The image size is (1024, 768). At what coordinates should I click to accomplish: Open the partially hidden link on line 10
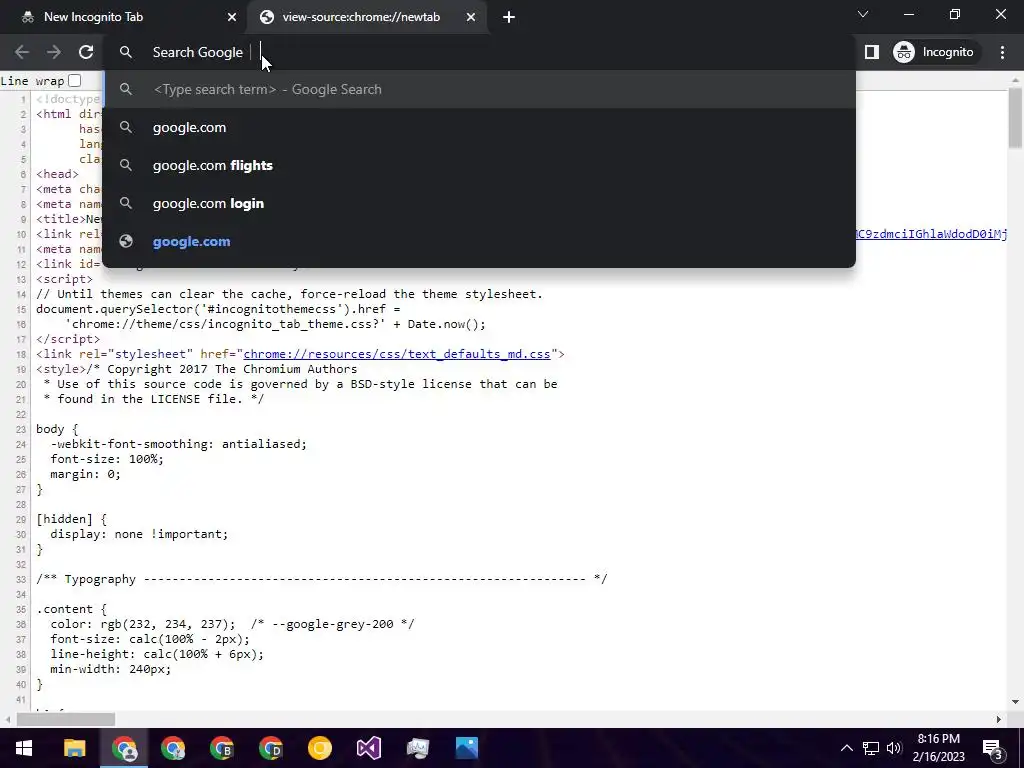[932, 234]
